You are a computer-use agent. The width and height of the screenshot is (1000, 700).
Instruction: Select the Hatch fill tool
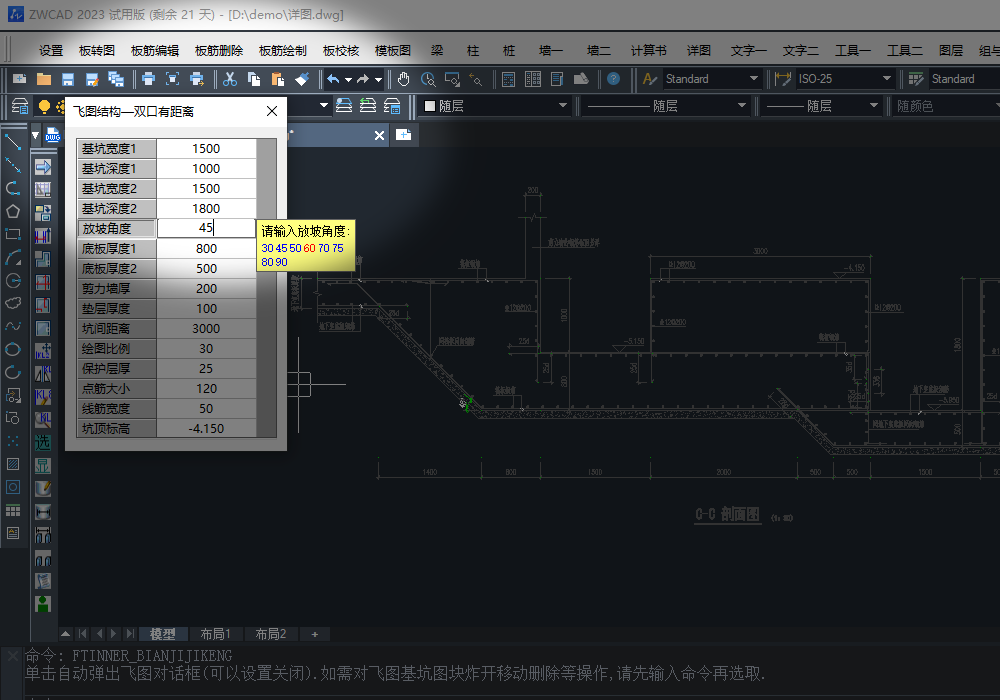click(x=13, y=463)
